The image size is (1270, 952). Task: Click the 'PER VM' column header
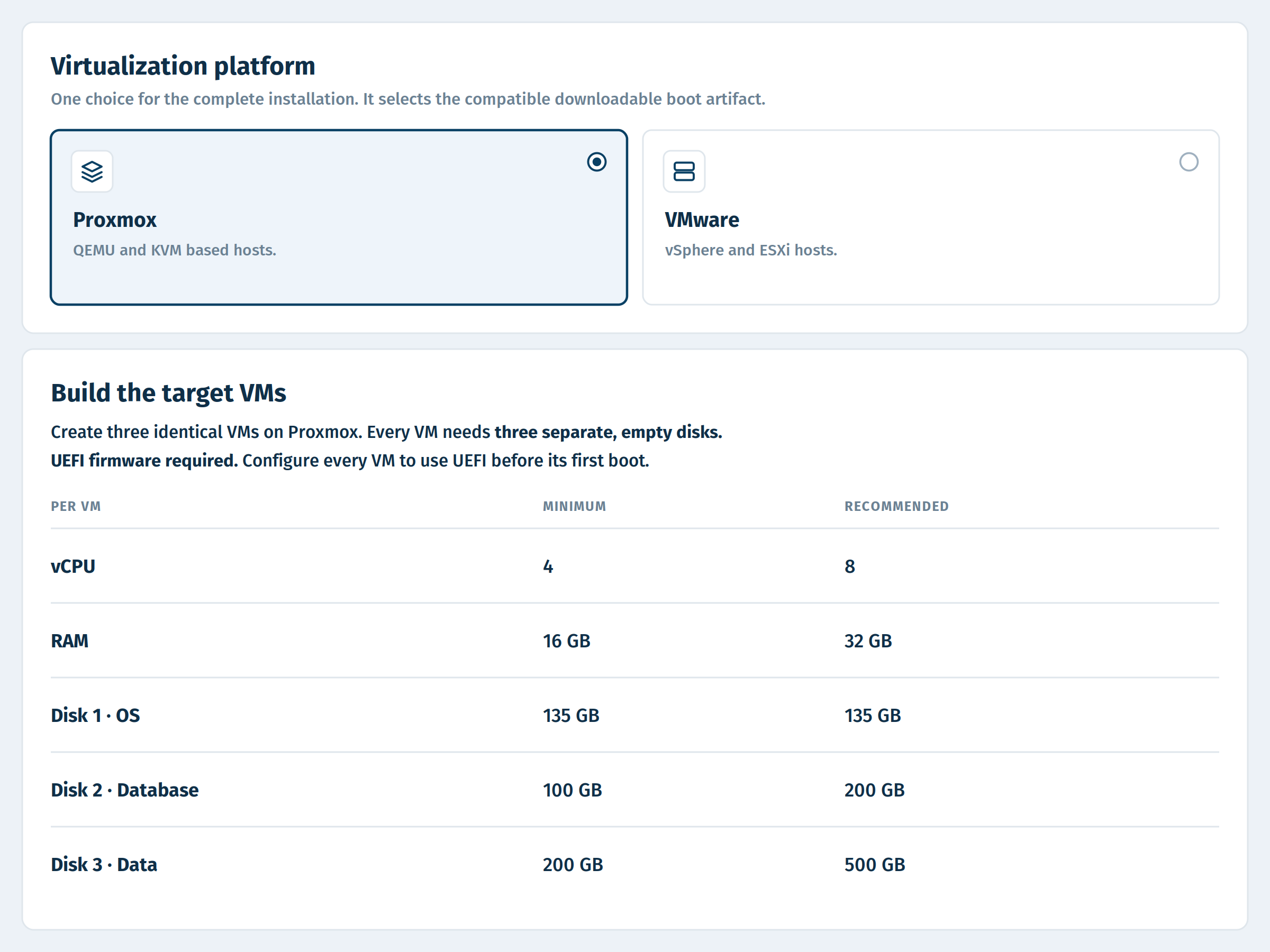76,506
